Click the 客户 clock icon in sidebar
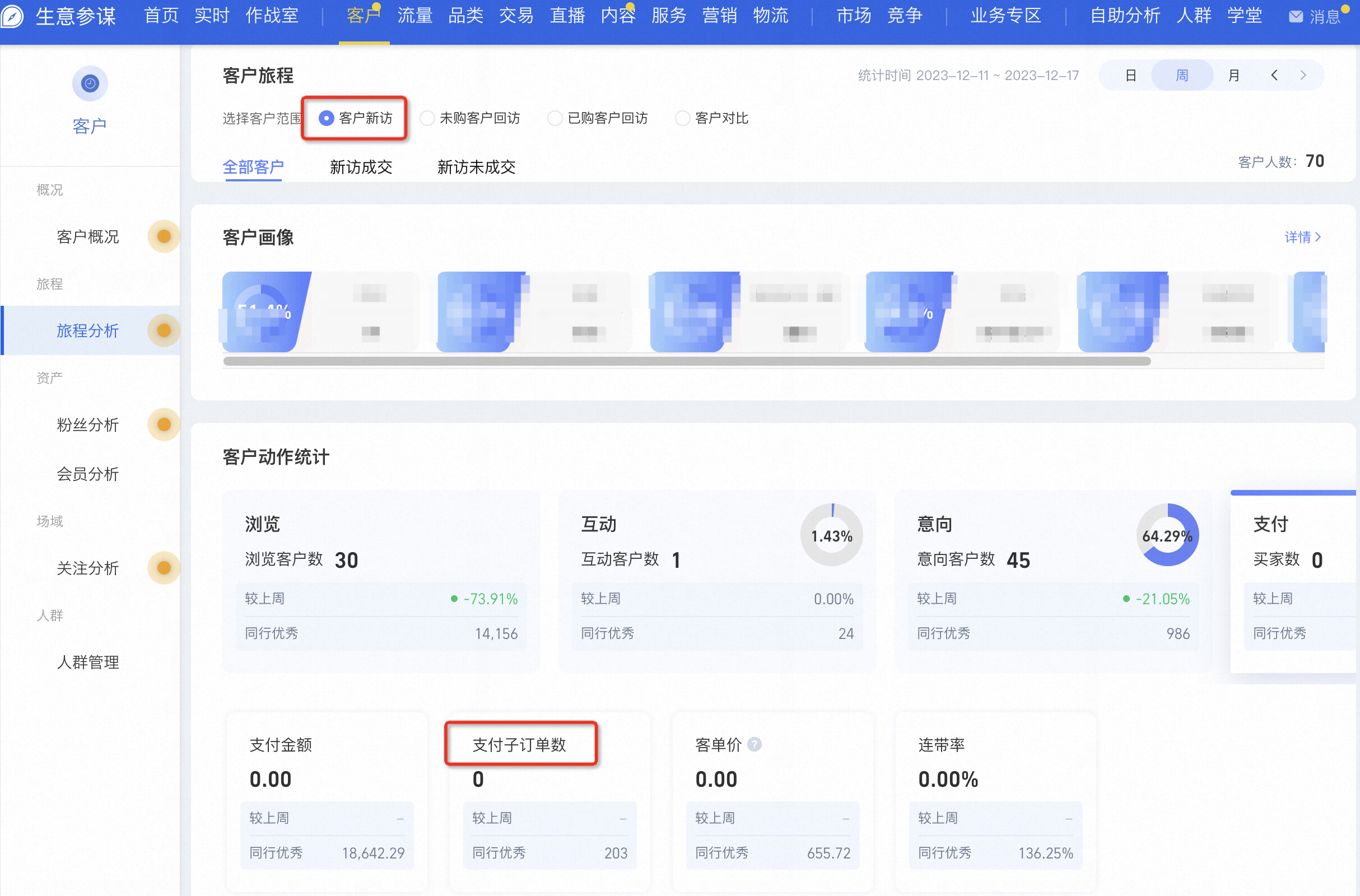The image size is (1360, 896). (90, 83)
